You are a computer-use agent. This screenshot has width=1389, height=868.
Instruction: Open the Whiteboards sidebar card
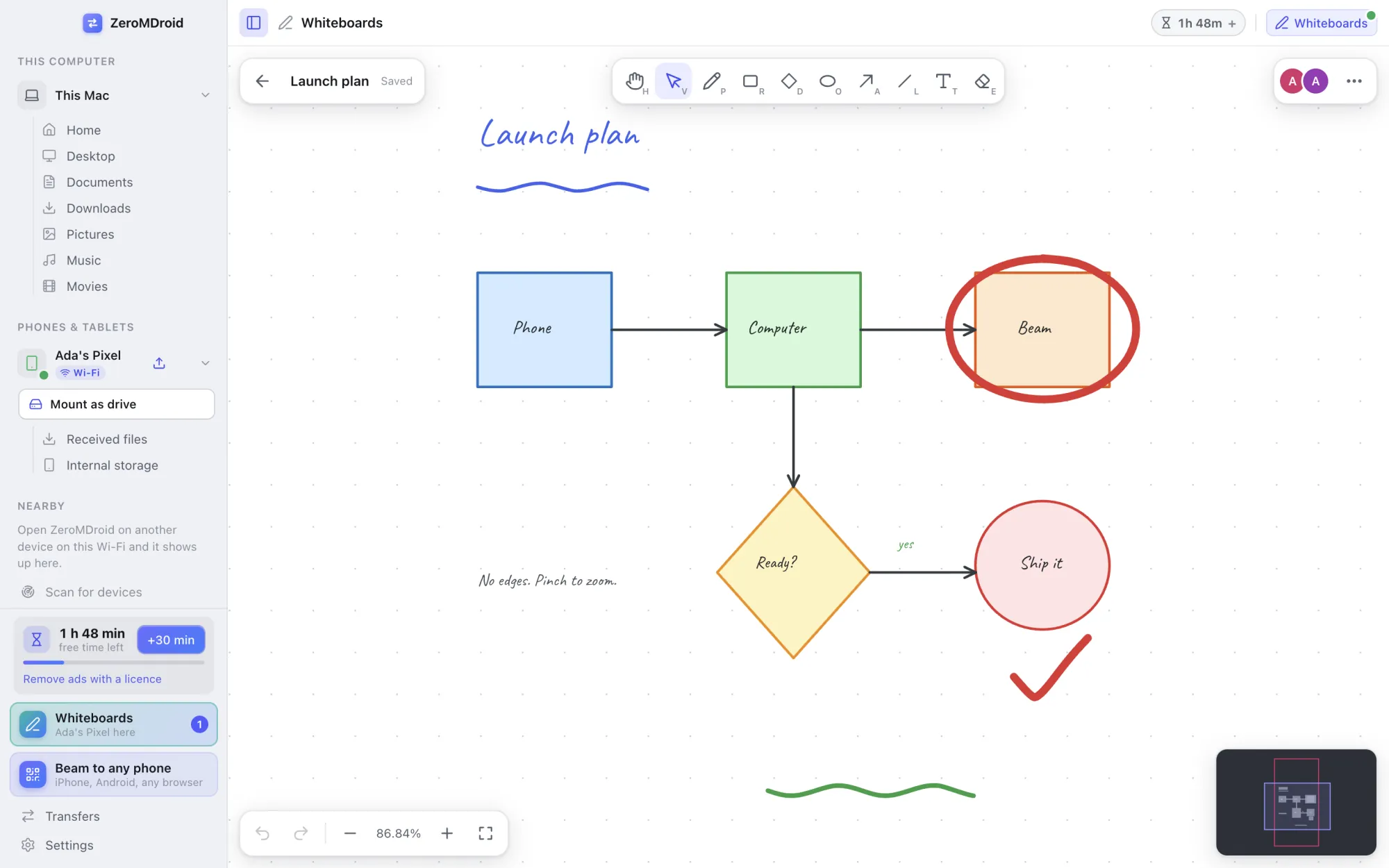[114, 724]
